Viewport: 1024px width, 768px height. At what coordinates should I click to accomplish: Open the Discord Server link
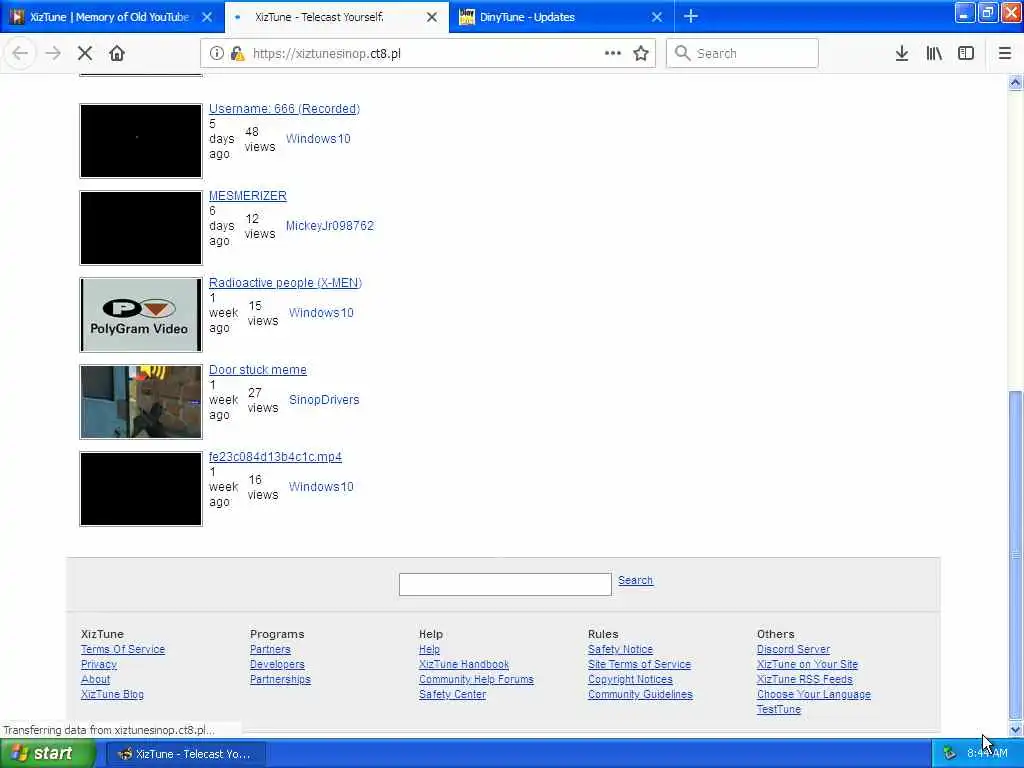(793, 649)
